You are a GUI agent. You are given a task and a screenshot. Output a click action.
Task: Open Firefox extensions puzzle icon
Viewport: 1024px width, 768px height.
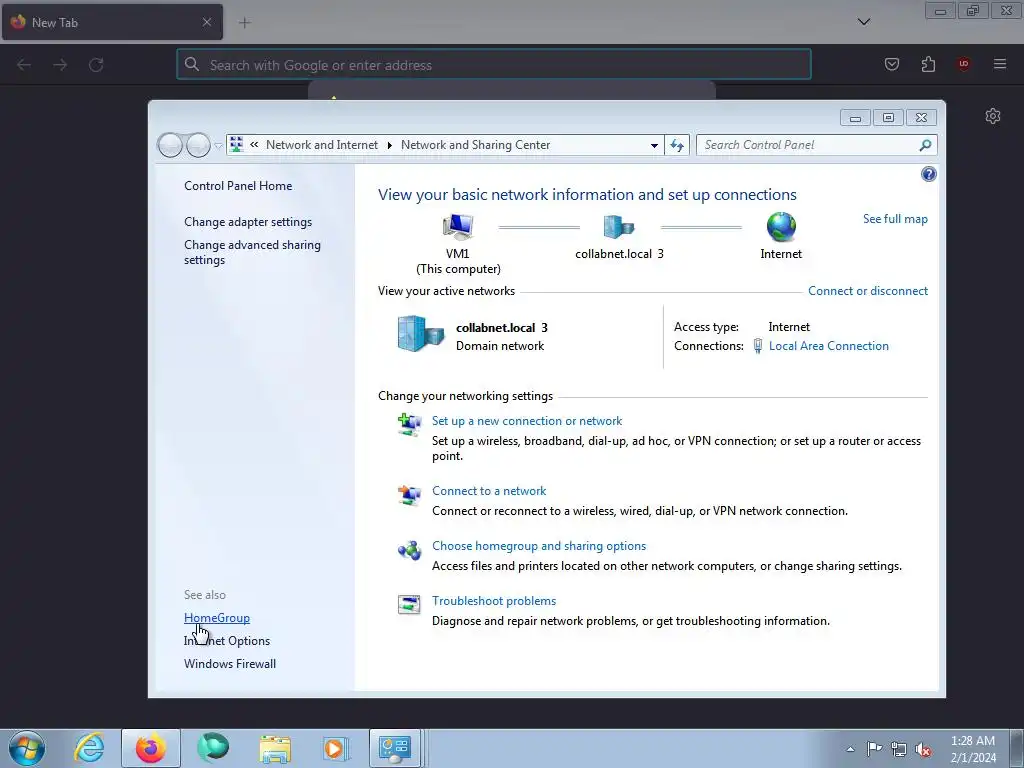tap(928, 64)
